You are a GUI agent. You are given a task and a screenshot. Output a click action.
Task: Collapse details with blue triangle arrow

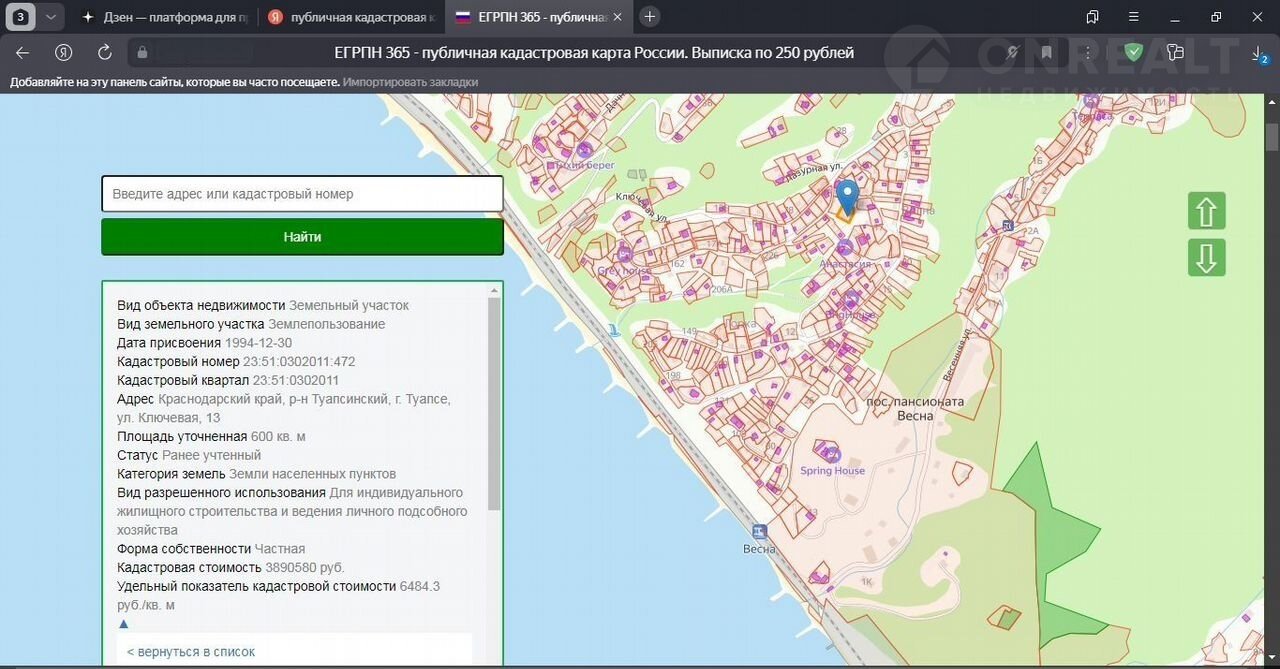[124, 624]
